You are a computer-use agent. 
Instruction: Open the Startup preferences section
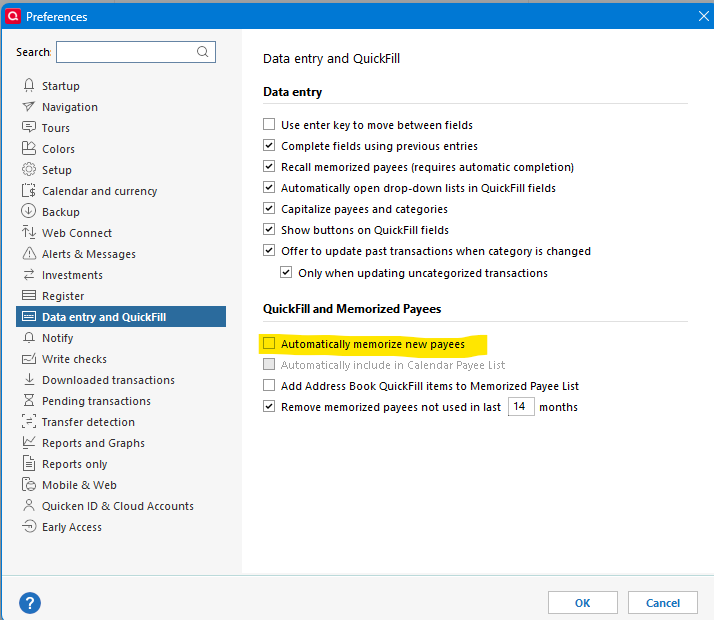pos(121,86)
